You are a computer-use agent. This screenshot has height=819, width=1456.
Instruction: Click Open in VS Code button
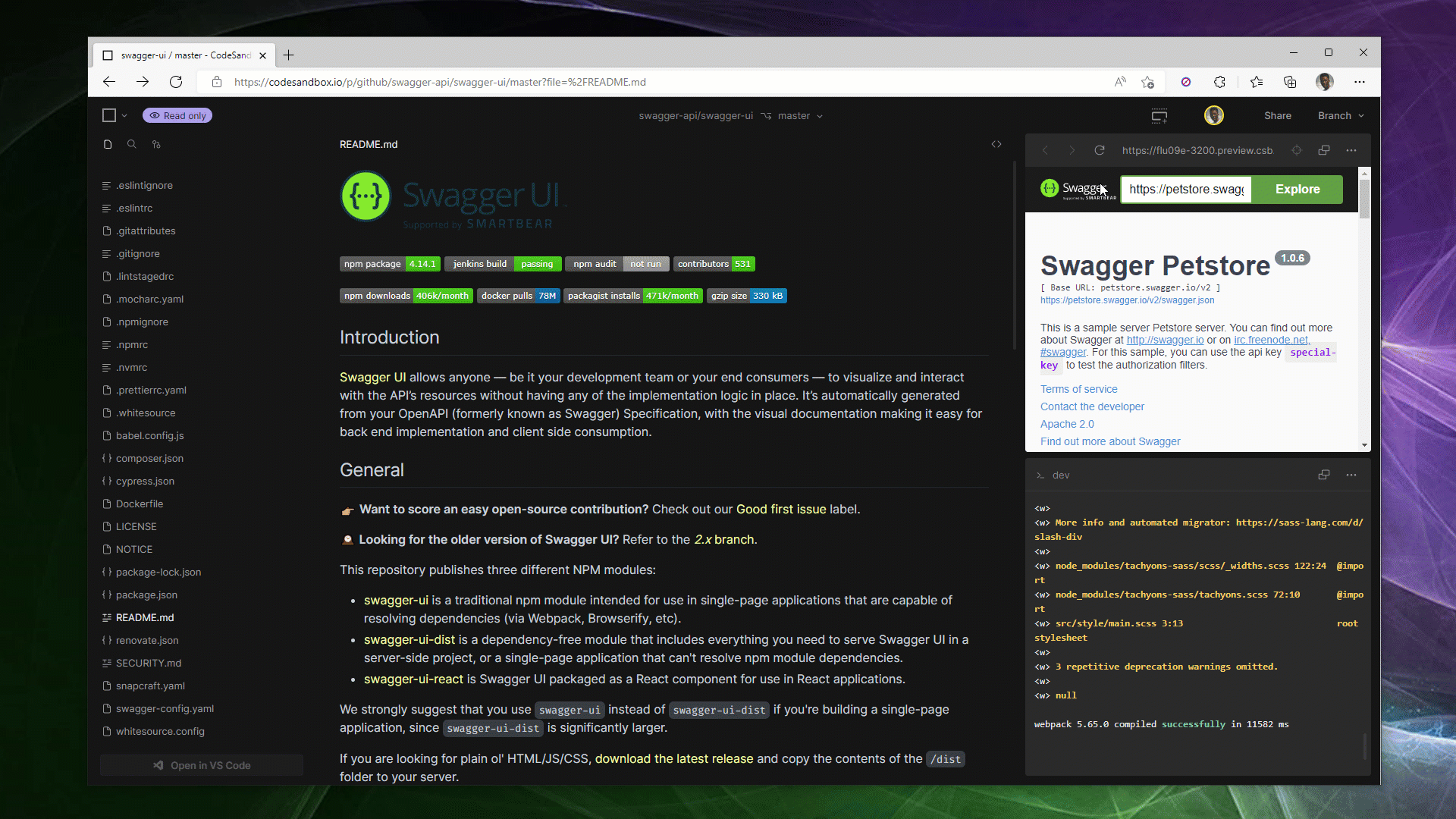coord(202,765)
